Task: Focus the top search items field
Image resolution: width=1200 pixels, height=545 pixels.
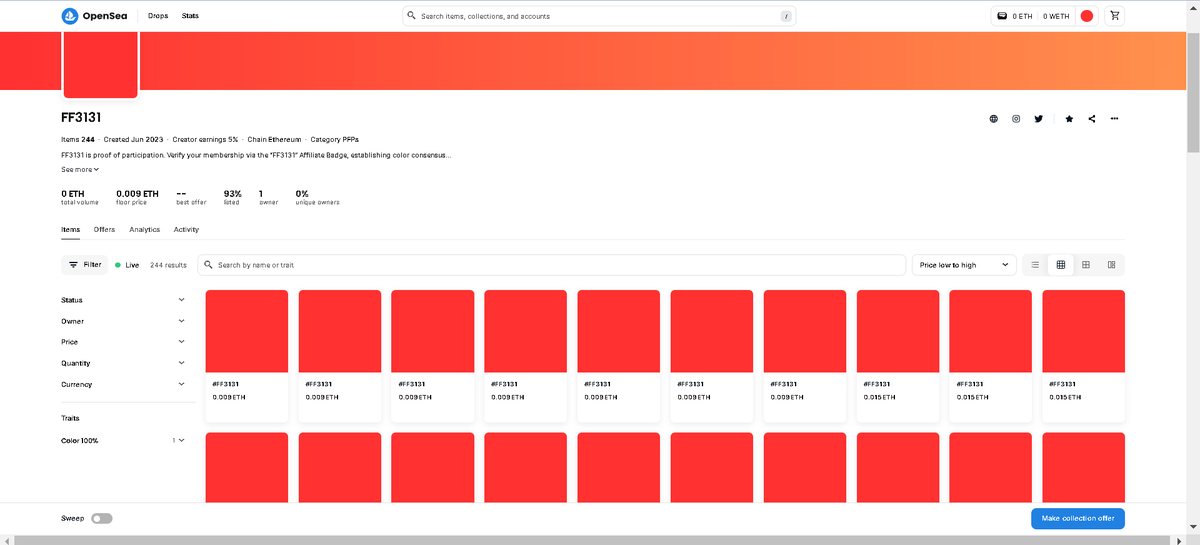Action: (599, 16)
